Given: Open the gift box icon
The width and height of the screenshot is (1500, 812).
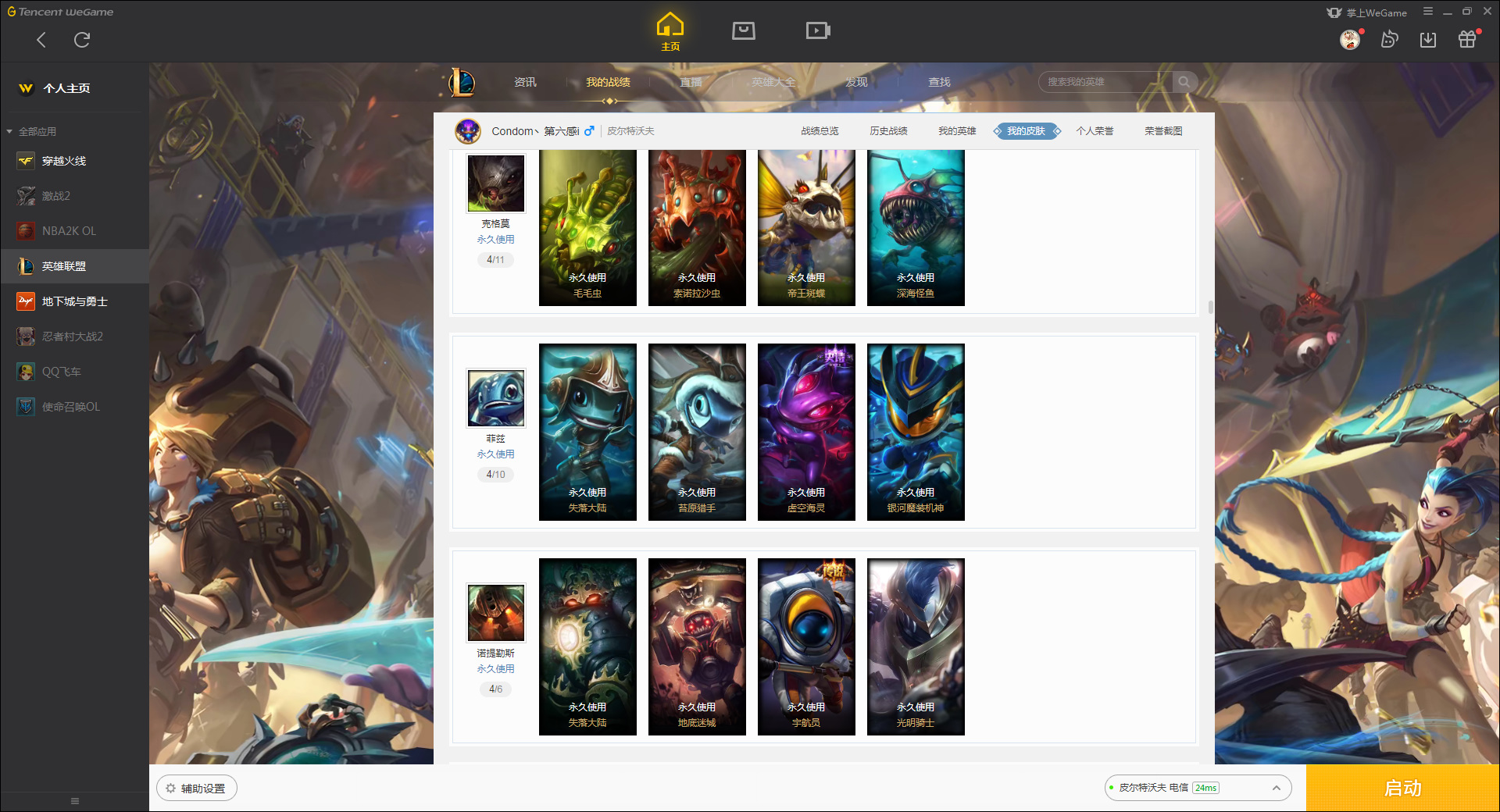Looking at the screenshot, I should click(x=1467, y=39).
